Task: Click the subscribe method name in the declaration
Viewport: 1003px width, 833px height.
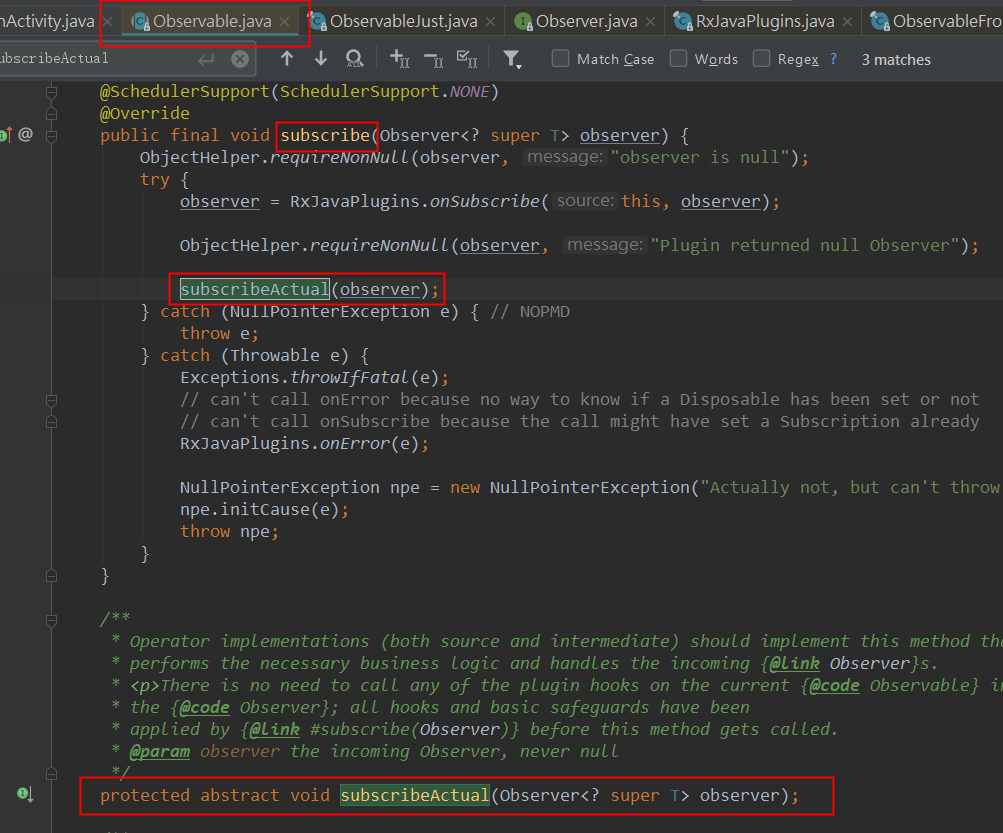Action: [x=325, y=136]
